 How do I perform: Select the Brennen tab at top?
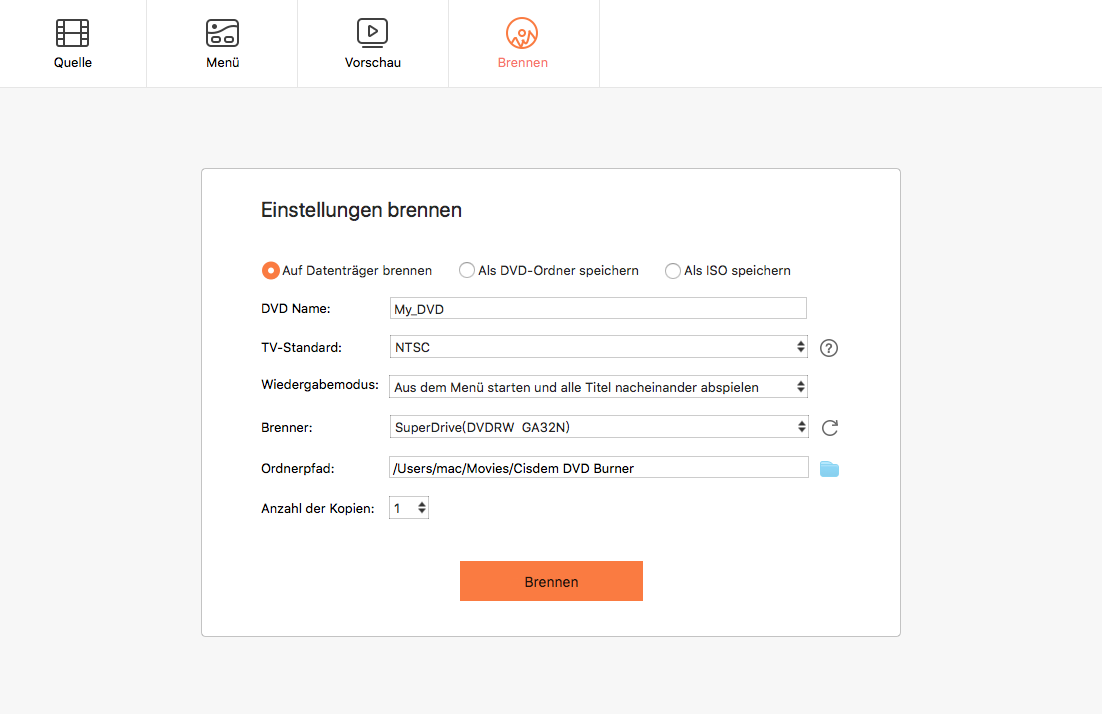[x=523, y=44]
